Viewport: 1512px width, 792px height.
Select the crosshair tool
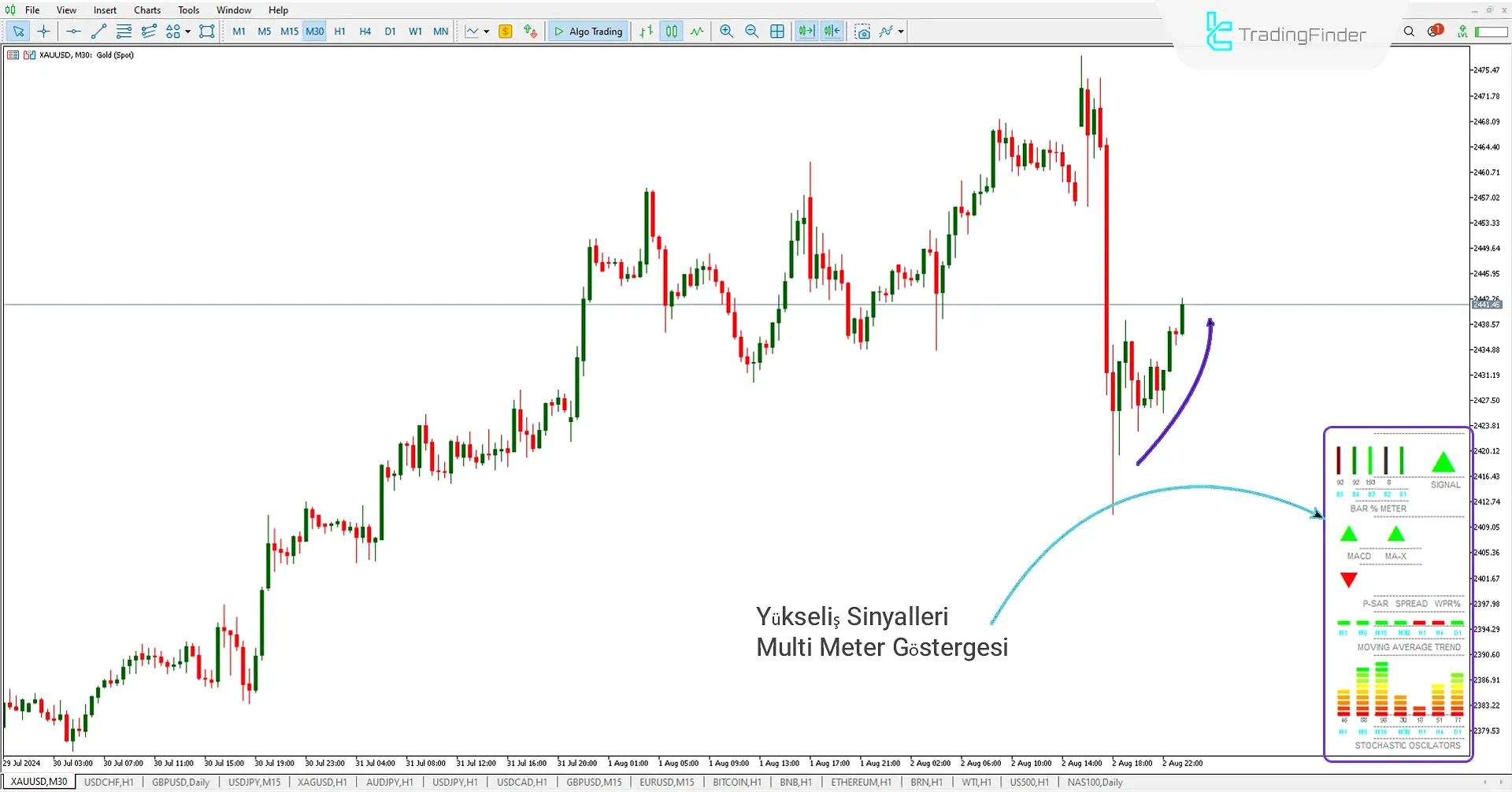pos(44,31)
